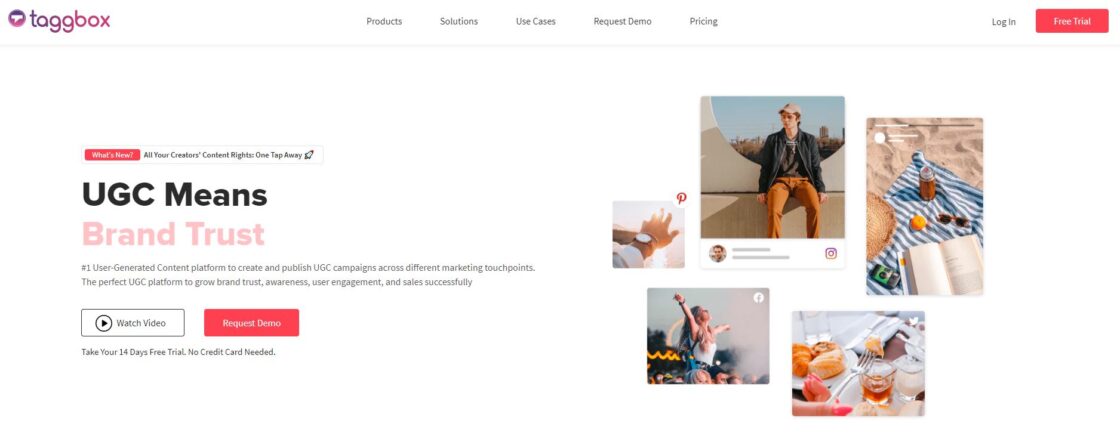Click the Pinterest icon badge

(x=681, y=199)
